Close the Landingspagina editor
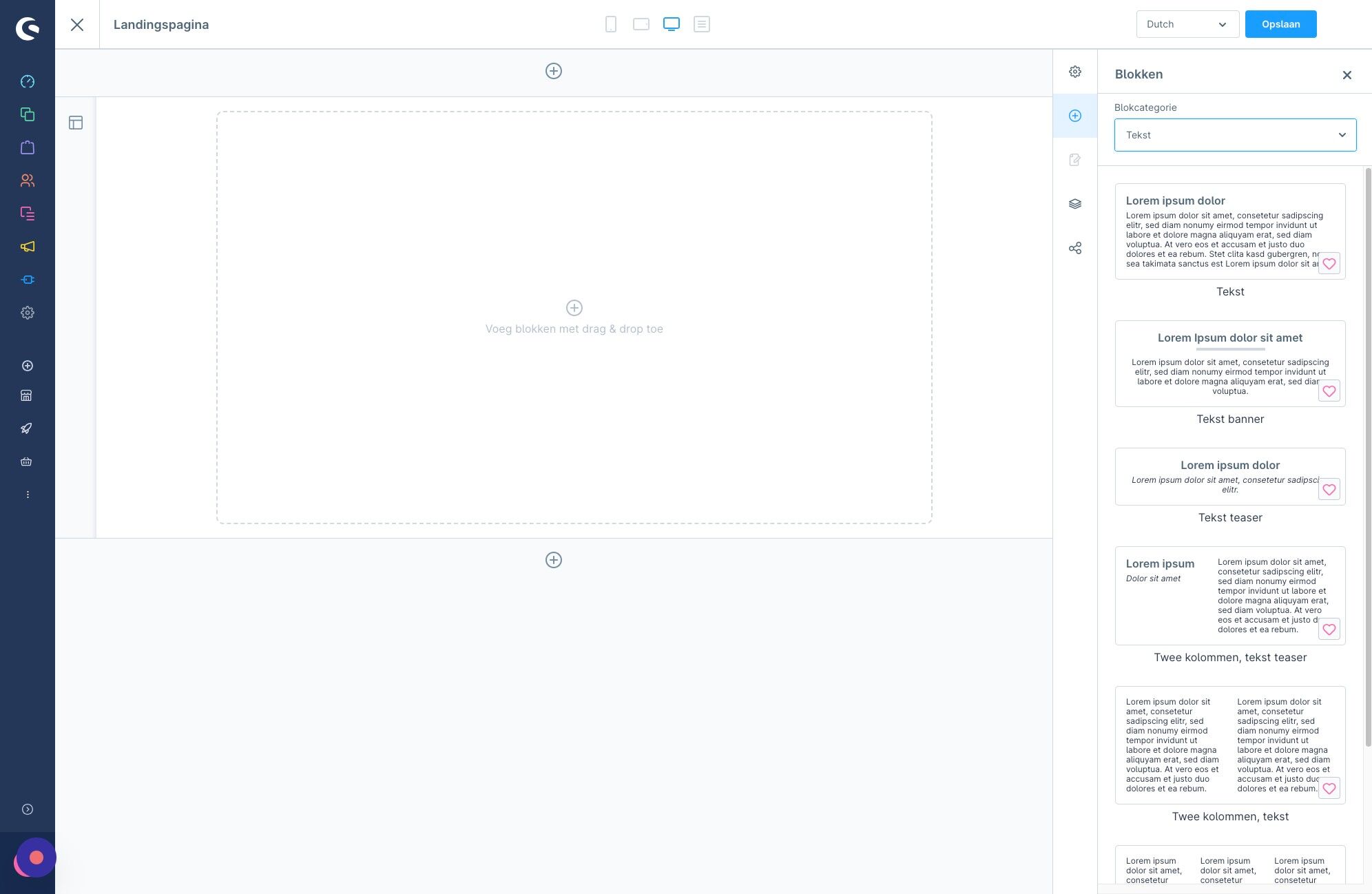This screenshot has width=1372, height=894. (x=77, y=25)
